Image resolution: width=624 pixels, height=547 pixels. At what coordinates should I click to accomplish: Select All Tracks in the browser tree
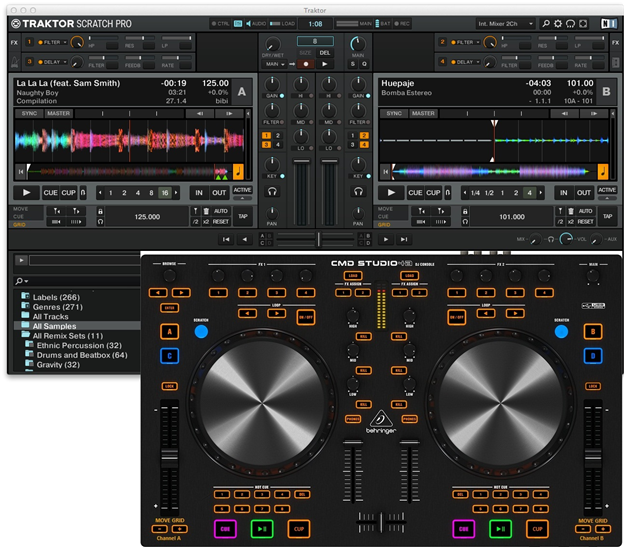pos(51,317)
